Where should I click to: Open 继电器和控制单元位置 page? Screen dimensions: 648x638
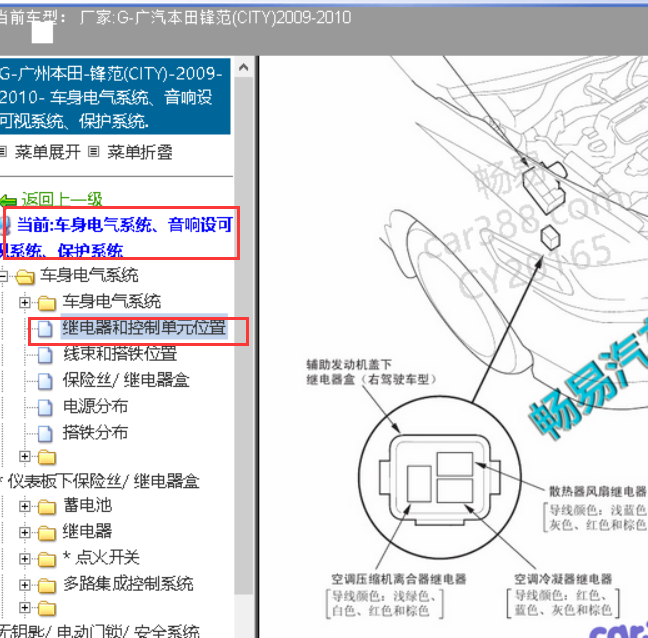(144, 328)
